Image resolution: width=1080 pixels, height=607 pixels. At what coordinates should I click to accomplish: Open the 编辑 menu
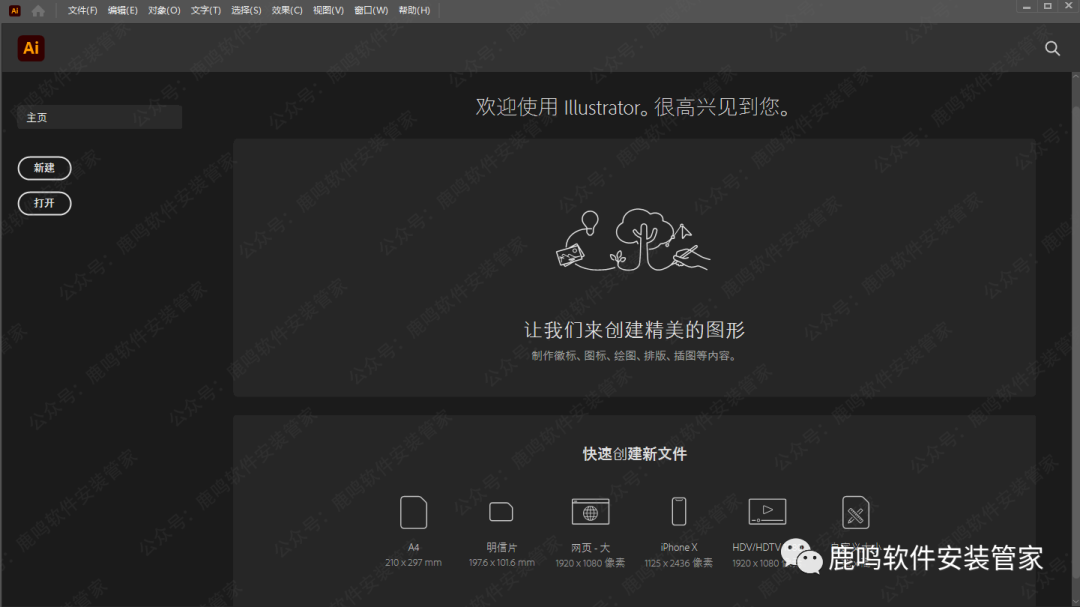[124, 9]
